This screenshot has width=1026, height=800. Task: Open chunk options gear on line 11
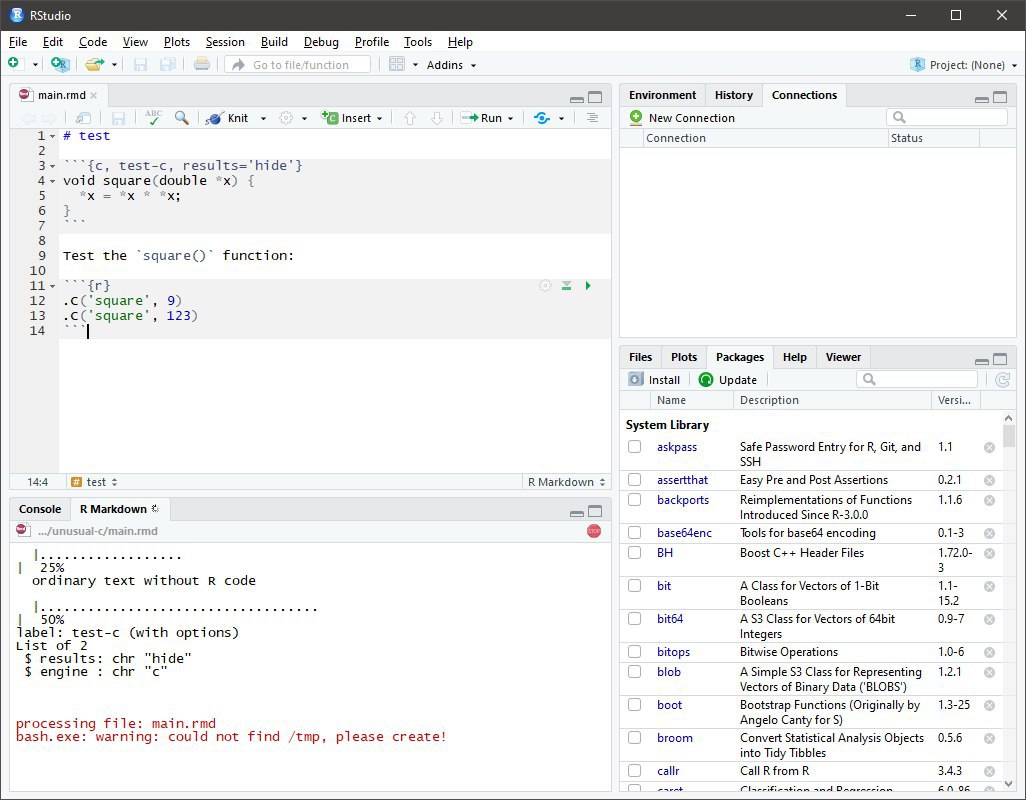click(545, 286)
